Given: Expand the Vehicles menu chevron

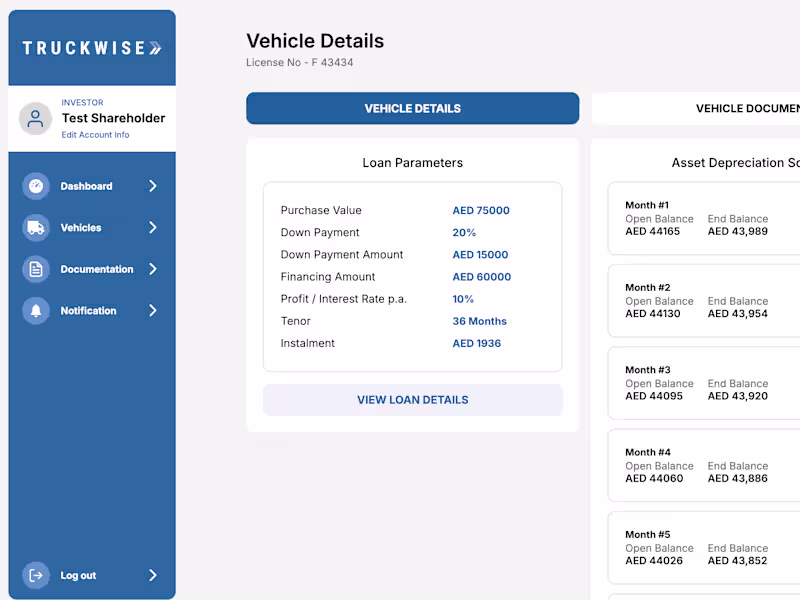Looking at the screenshot, I should coord(153,228).
